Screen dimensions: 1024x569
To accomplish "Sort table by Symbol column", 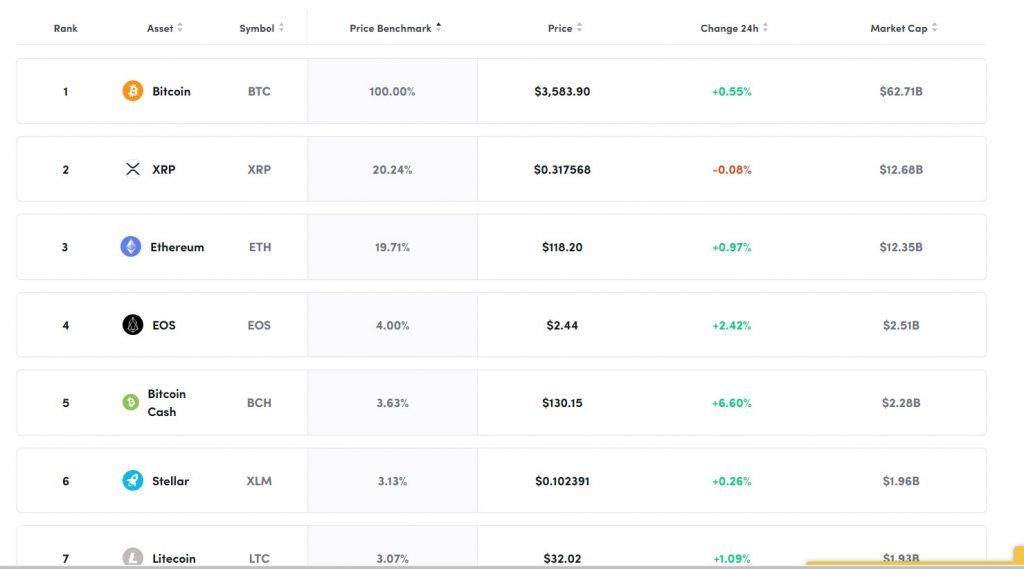I will pos(261,29).
